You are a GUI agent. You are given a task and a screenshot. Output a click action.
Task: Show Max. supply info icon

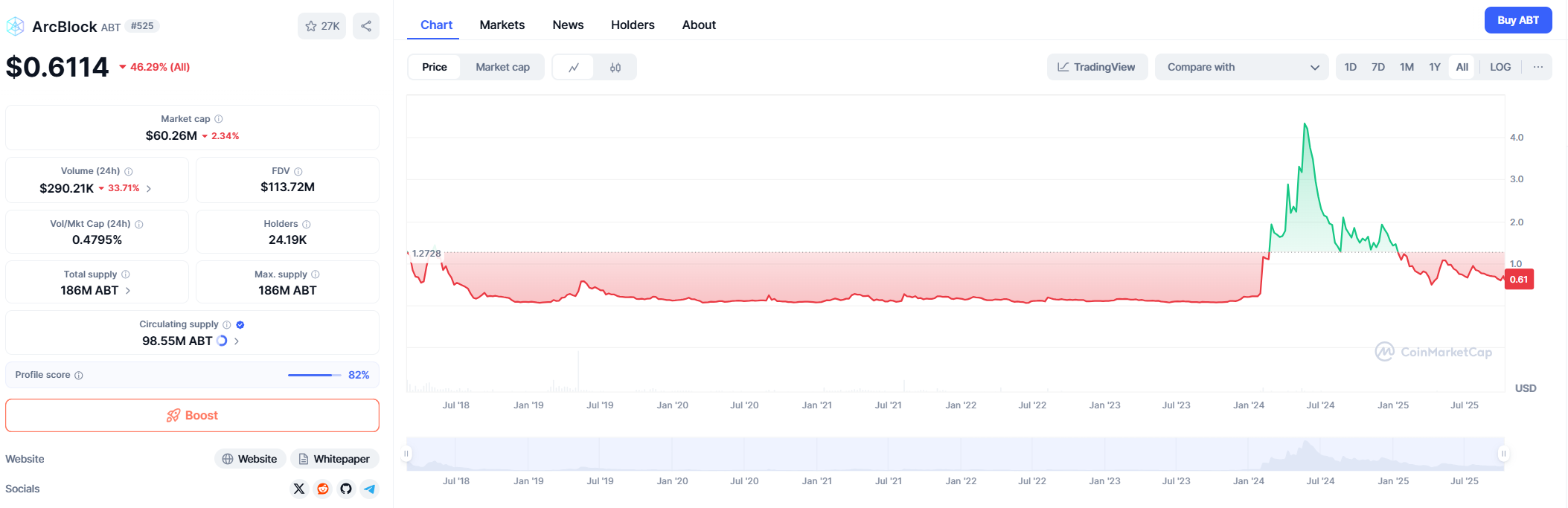316,274
